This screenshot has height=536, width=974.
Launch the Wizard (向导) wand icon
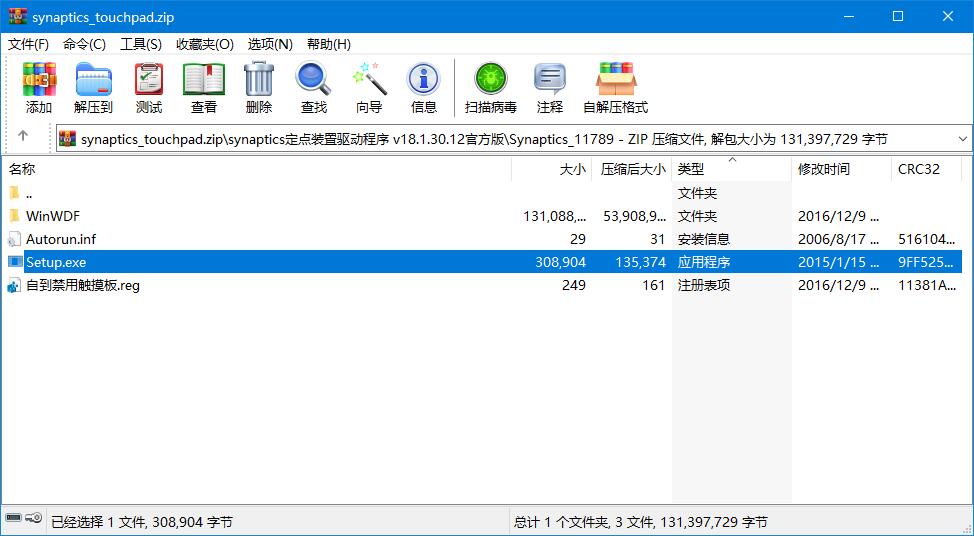[x=369, y=79]
